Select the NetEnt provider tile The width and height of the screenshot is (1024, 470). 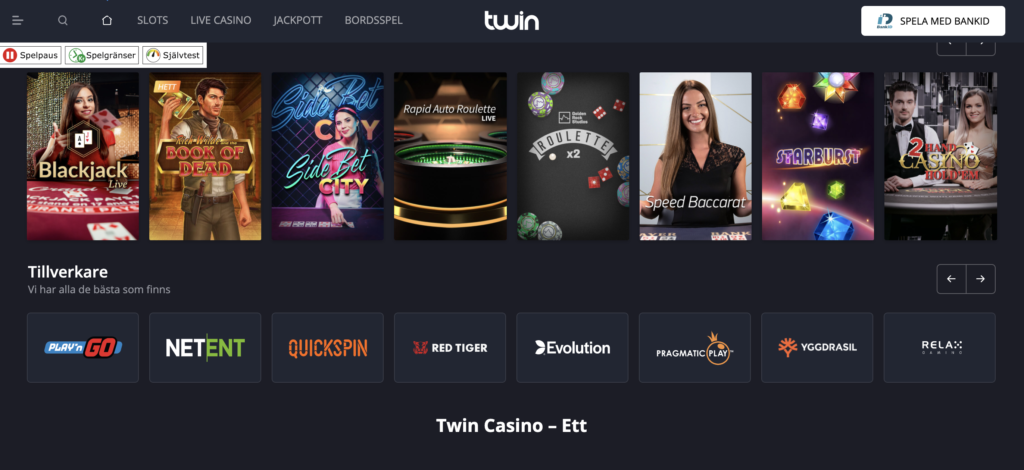point(205,347)
